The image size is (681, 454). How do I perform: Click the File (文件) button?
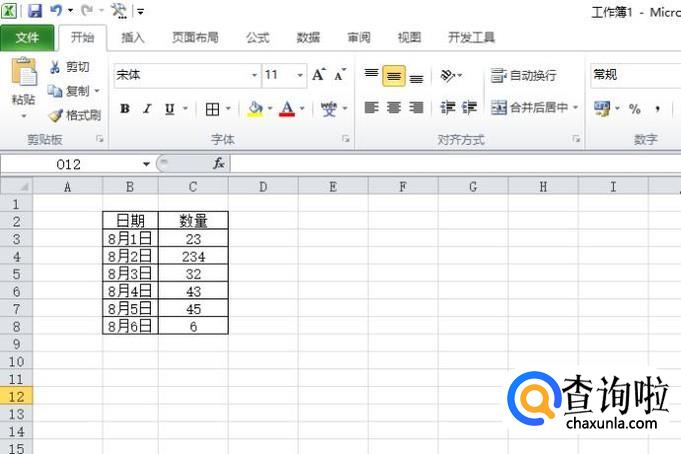tap(27, 38)
